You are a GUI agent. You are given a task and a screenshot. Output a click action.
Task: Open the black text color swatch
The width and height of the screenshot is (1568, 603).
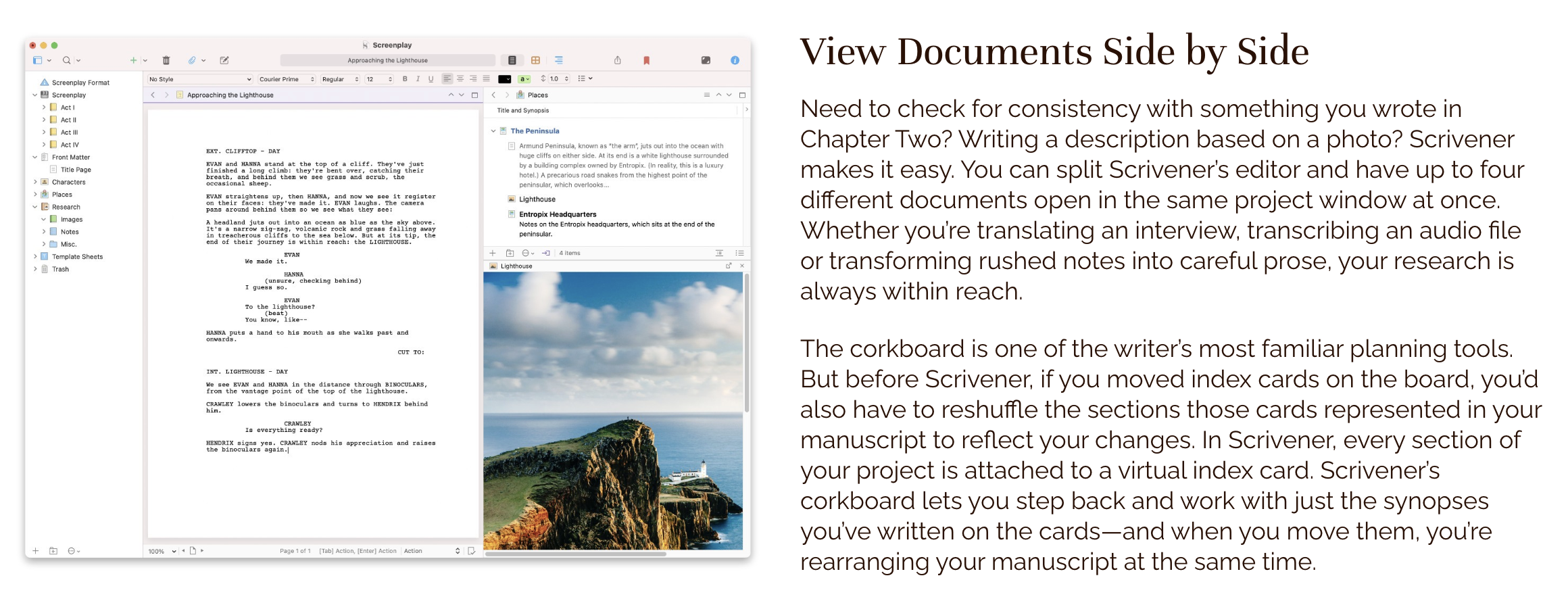[505, 79]
